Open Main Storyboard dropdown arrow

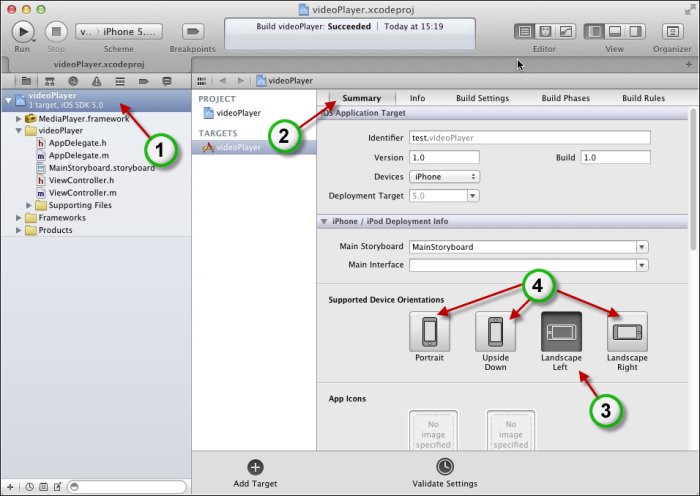pos(642,247)
